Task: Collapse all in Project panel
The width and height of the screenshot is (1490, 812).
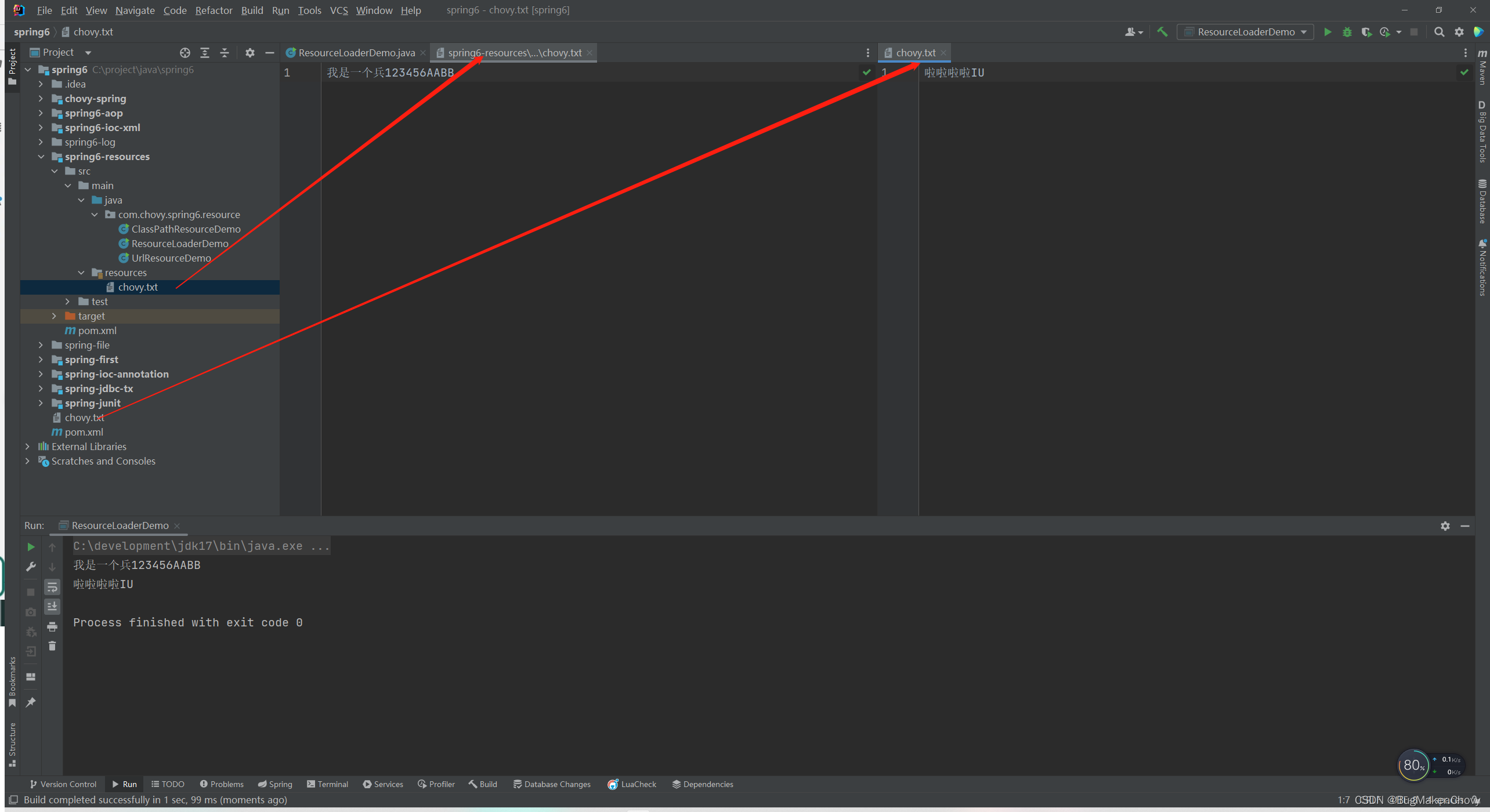Action: pyautogui.click(x=225, y=53)
